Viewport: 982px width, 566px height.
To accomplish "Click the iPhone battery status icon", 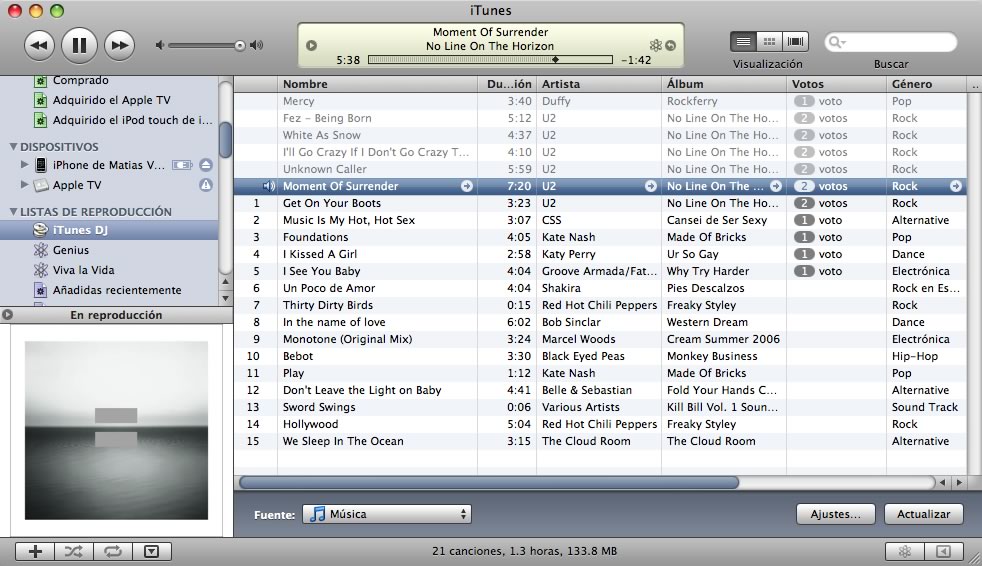I will point(182,165).
